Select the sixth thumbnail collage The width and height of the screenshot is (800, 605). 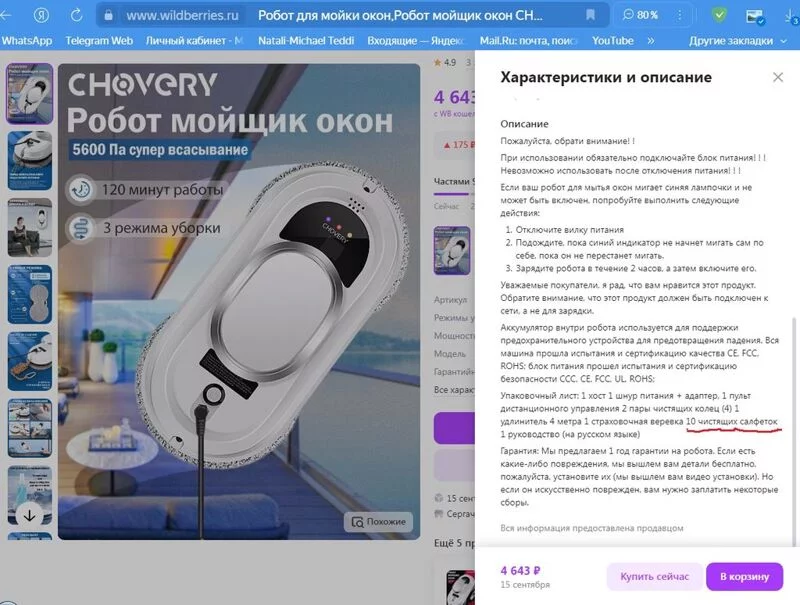[x=30, y=428]
